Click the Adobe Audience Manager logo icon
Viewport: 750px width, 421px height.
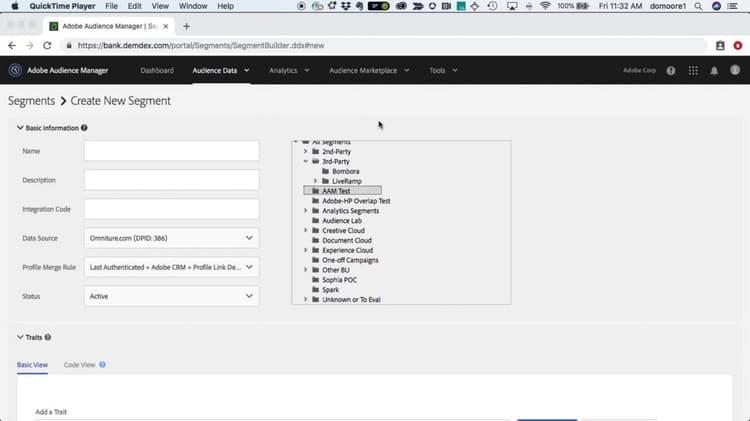point(15,70)
